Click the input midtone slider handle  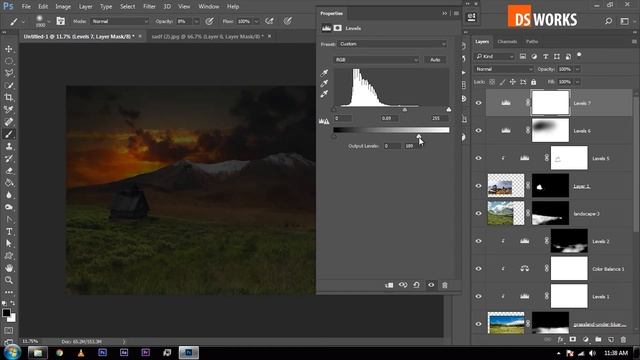pos(404,110)
